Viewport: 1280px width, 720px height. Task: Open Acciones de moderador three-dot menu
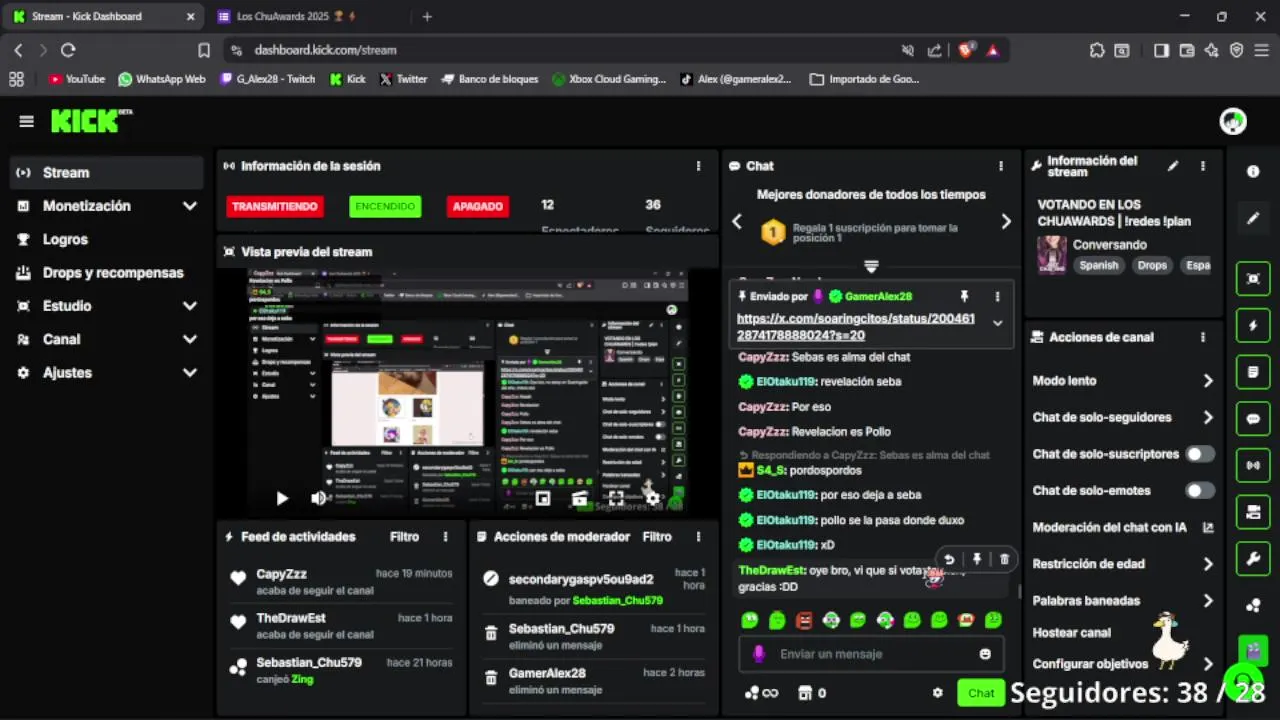[699, 537]
